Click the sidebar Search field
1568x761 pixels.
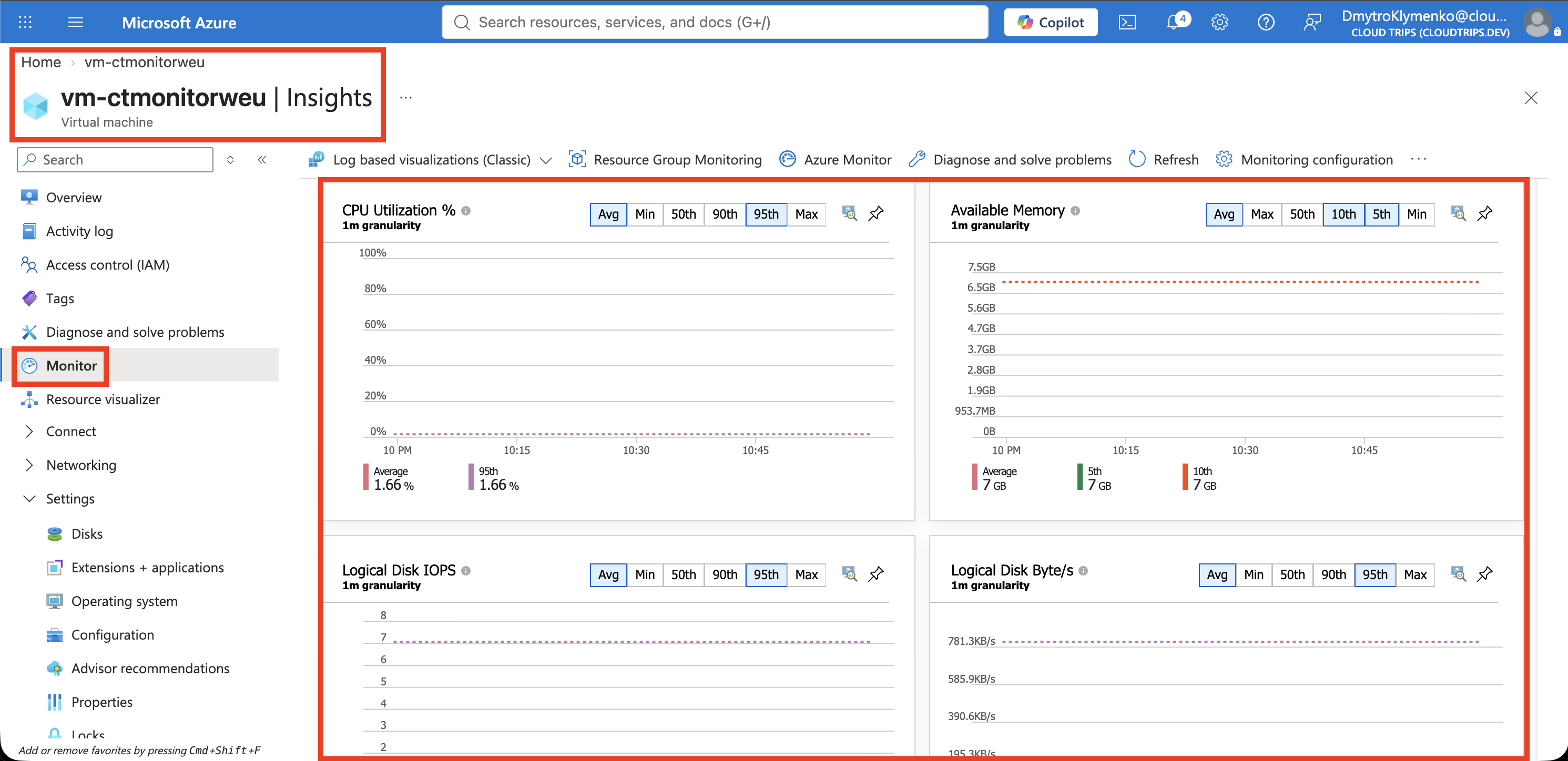point(115,160)
